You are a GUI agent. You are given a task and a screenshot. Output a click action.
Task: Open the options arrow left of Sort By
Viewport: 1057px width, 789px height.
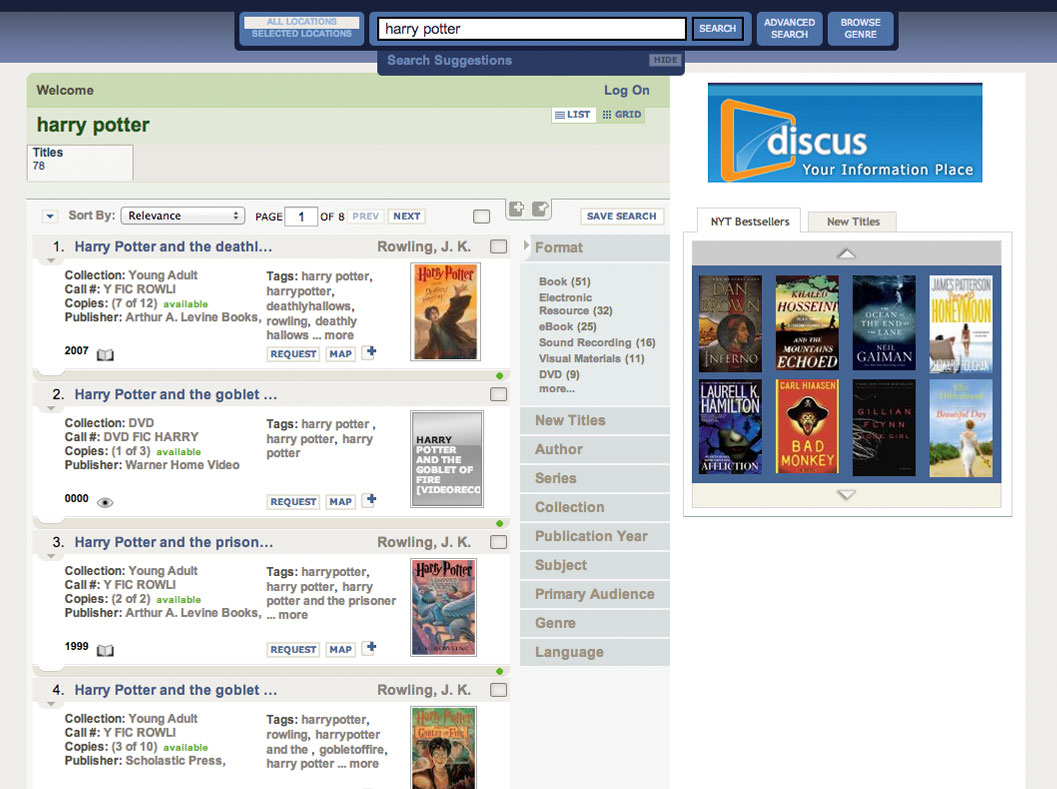click(50, 216)
